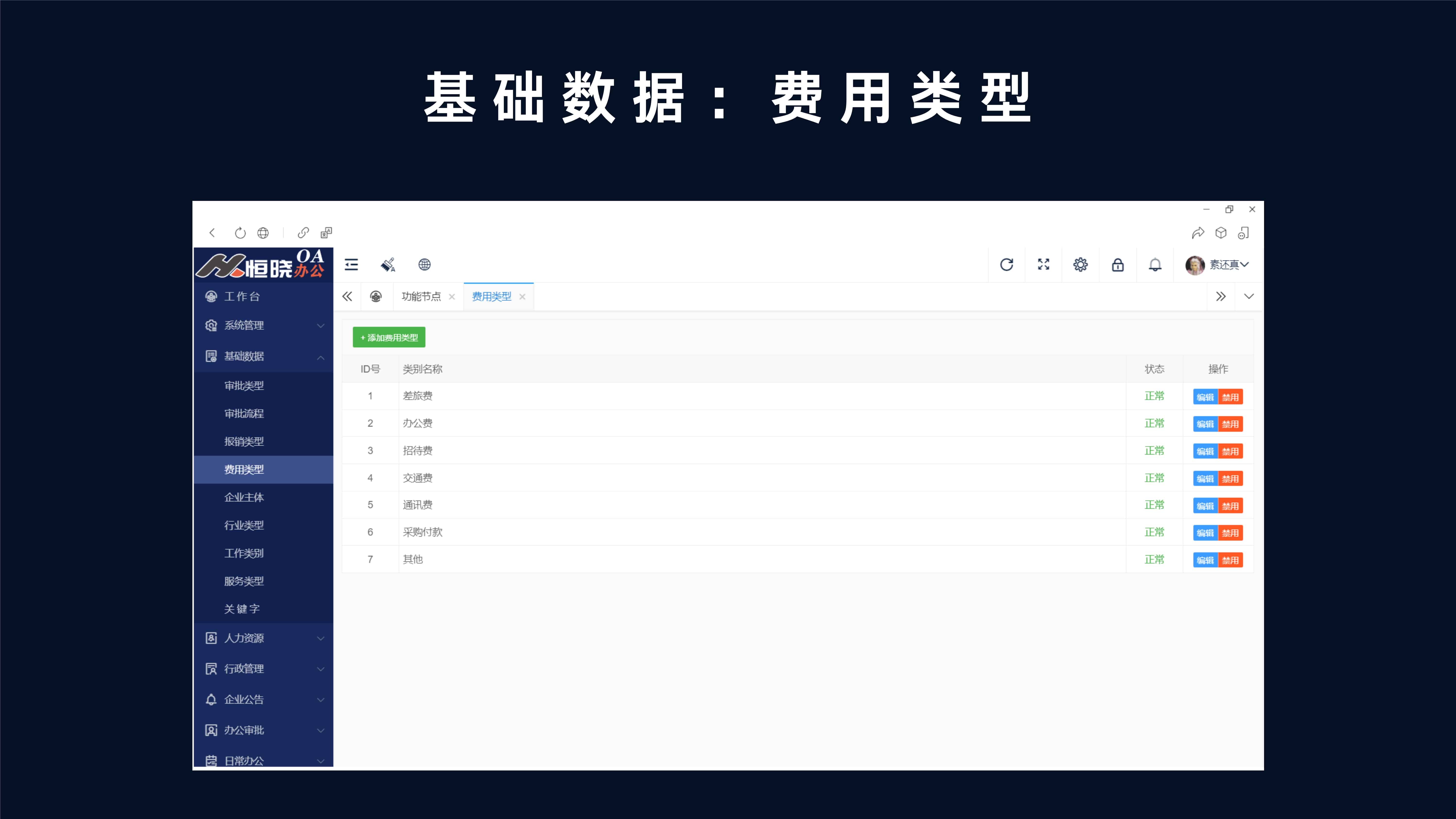Disable the 交通费 row
This screenshot has height=819, width=1456.
tap(1231, 479)
